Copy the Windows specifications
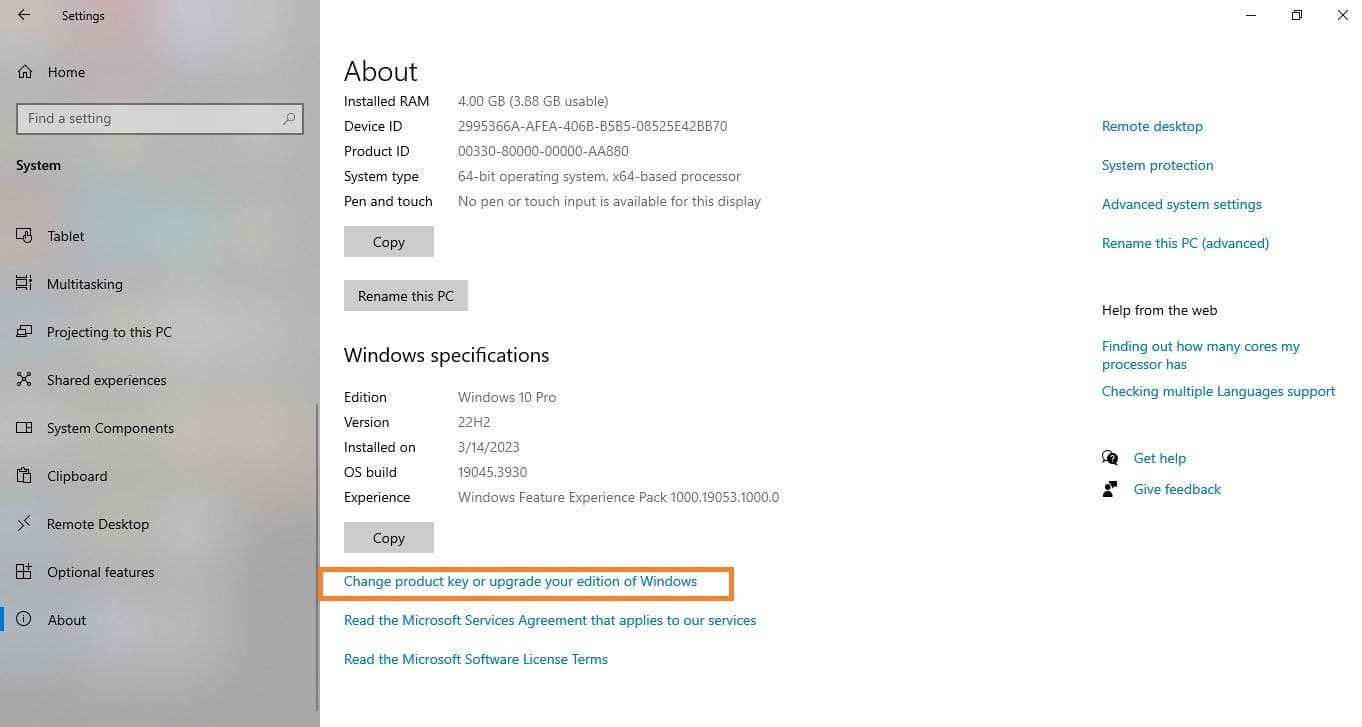The height and width of the screenshot is (727, 1362). [388, 538]
